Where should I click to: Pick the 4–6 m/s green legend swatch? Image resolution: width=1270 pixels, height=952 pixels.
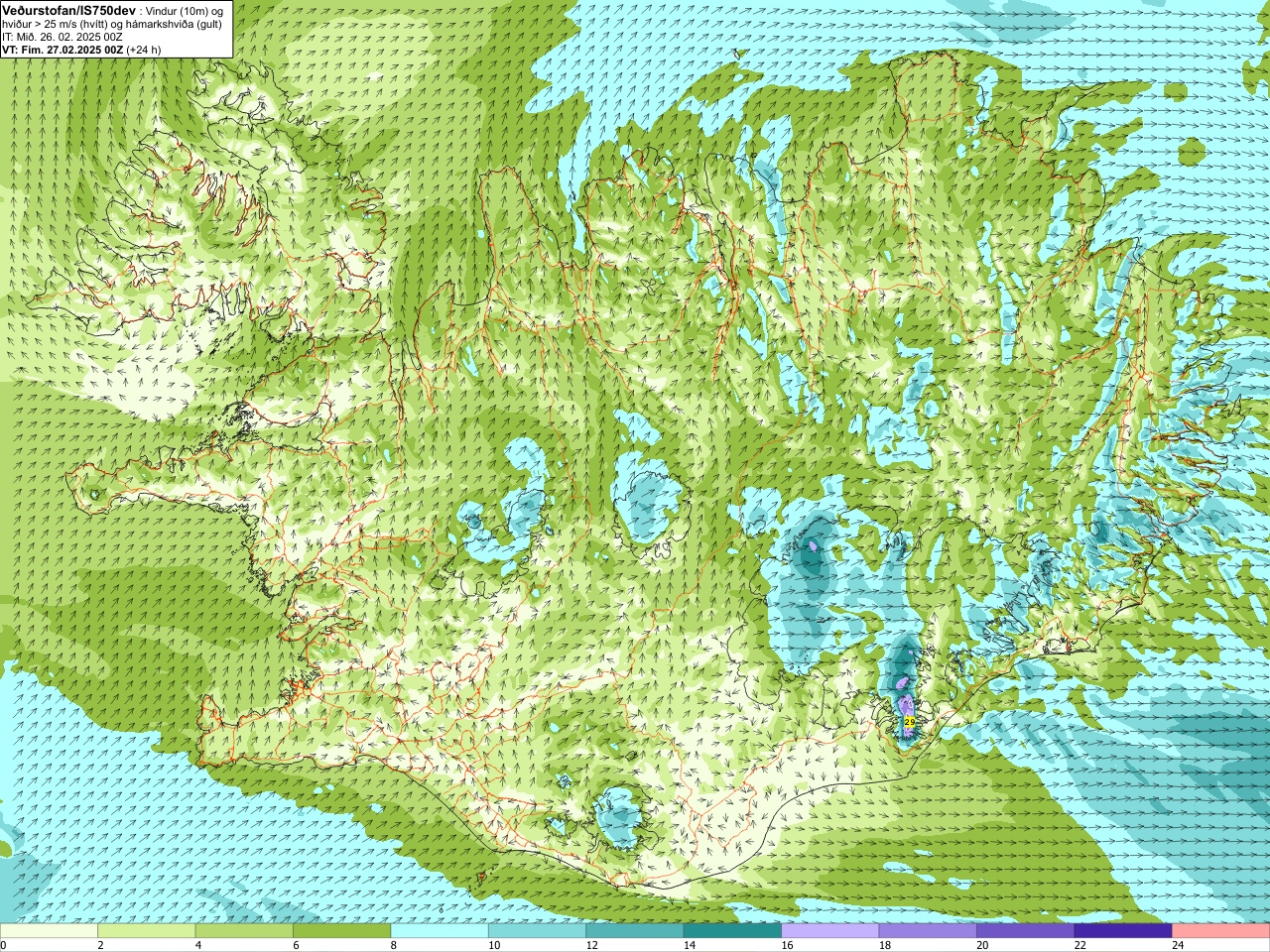tap(244, 931)
